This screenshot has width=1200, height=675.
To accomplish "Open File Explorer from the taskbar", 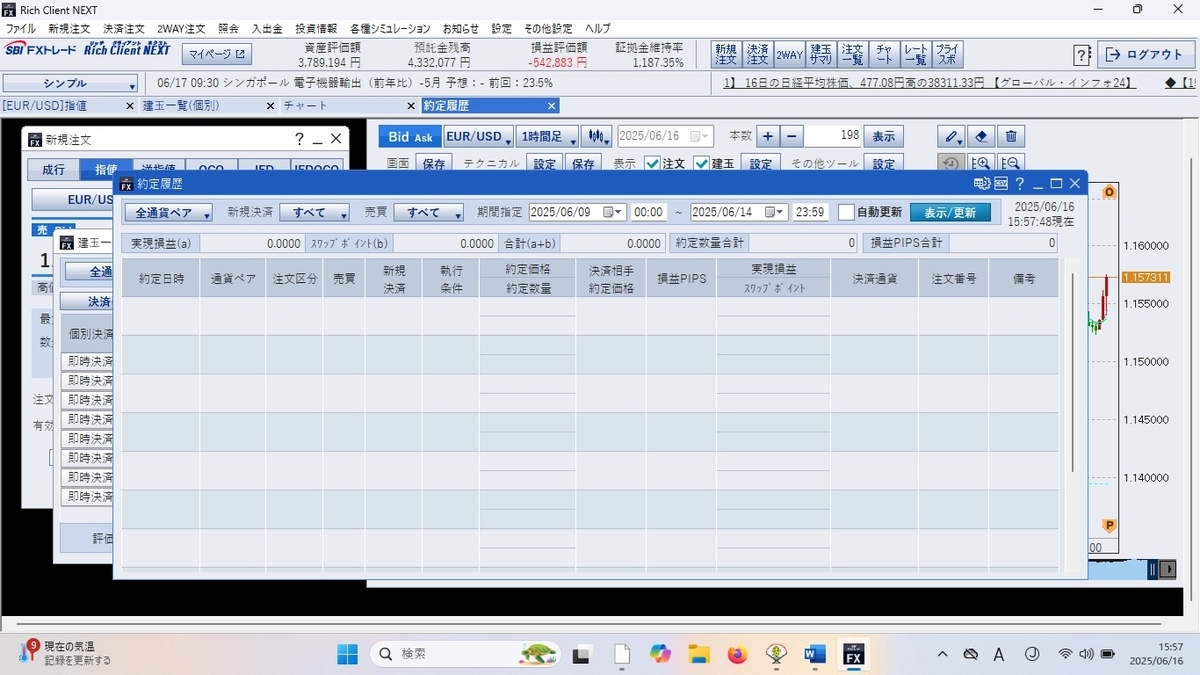I will click(698, 655).
